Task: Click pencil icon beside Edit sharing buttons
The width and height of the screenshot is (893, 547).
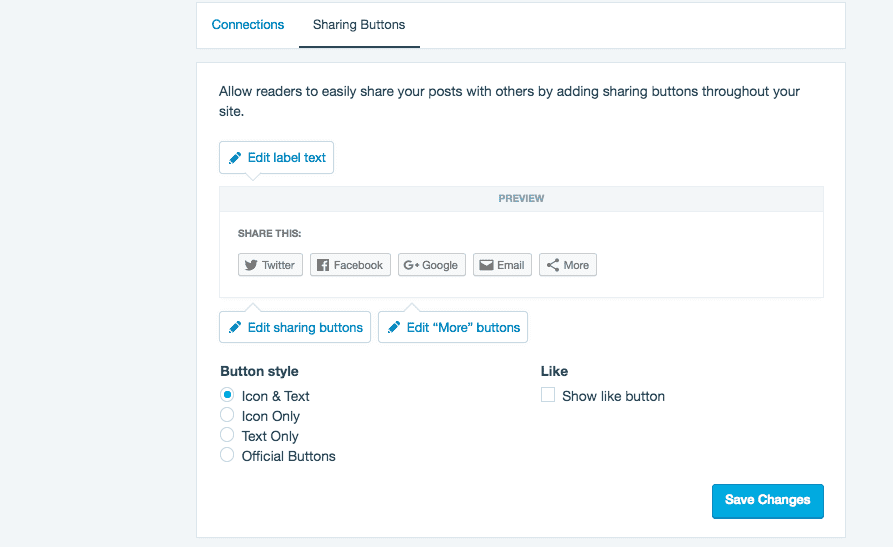Action: click(x=235, y=328)
